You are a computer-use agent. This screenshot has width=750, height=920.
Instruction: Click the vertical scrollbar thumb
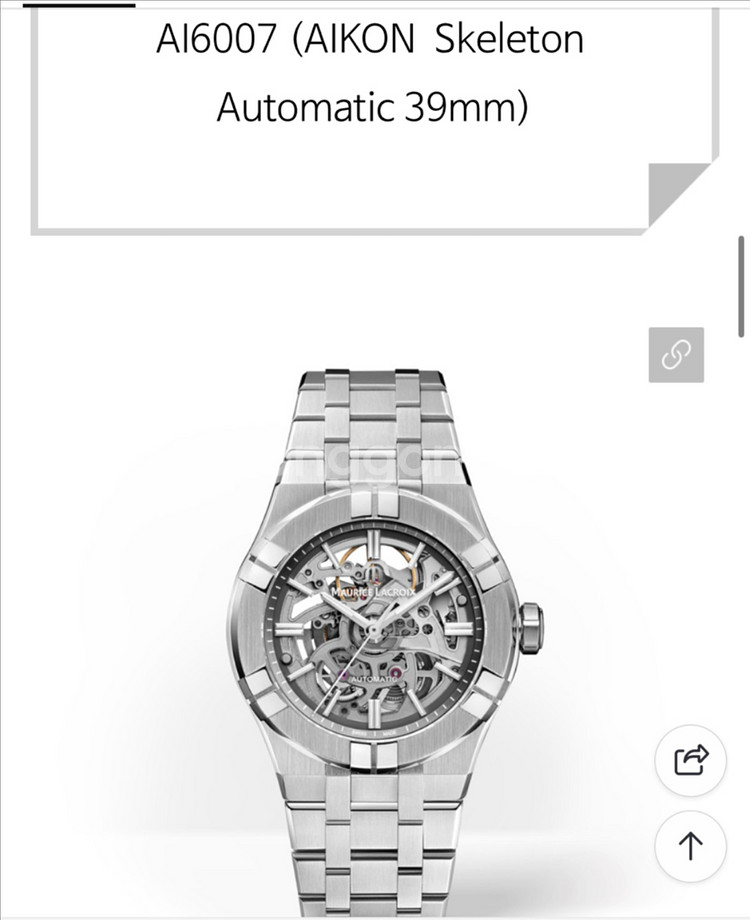point(741,286)
